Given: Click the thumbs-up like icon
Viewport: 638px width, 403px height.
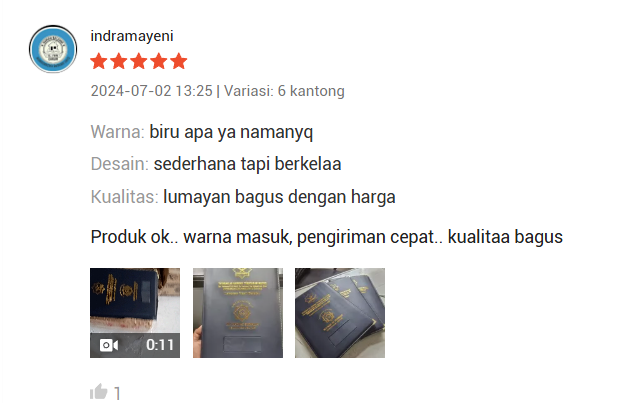Looking at the screenshot, I should (x=98, y=392).
